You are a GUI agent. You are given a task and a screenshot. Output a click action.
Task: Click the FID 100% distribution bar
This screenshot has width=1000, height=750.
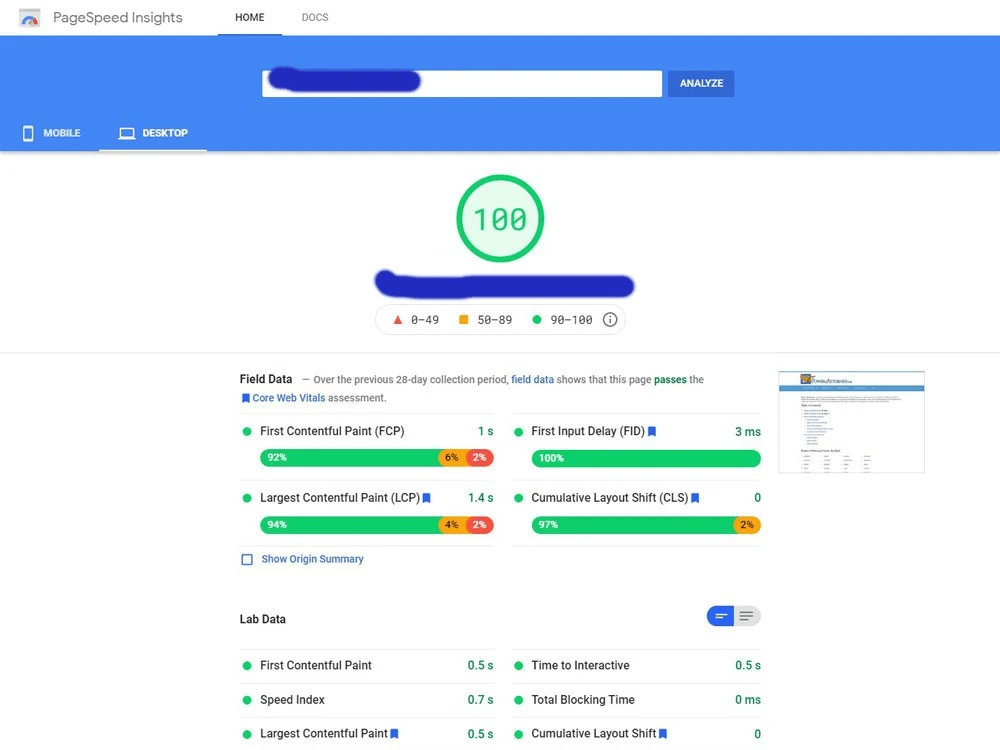coord(646,459)
